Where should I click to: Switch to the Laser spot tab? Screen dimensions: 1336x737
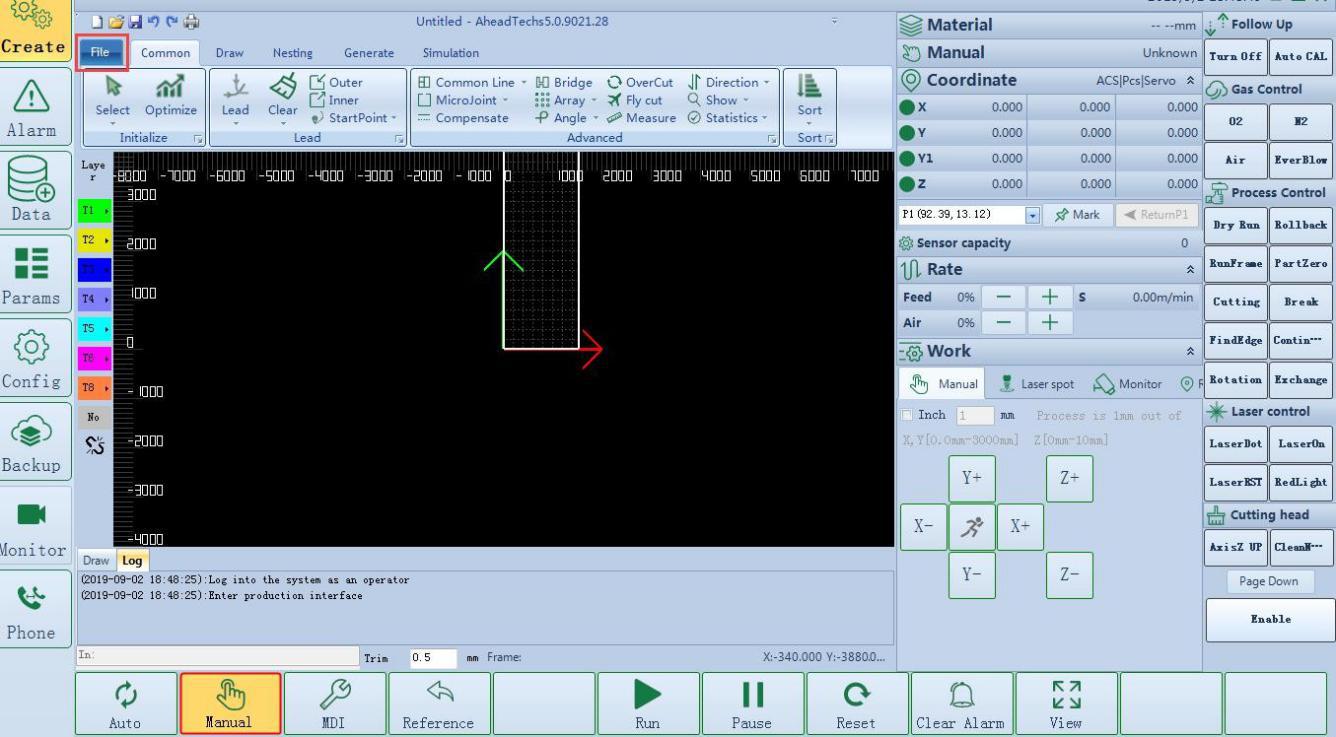tap(1036, 384)
